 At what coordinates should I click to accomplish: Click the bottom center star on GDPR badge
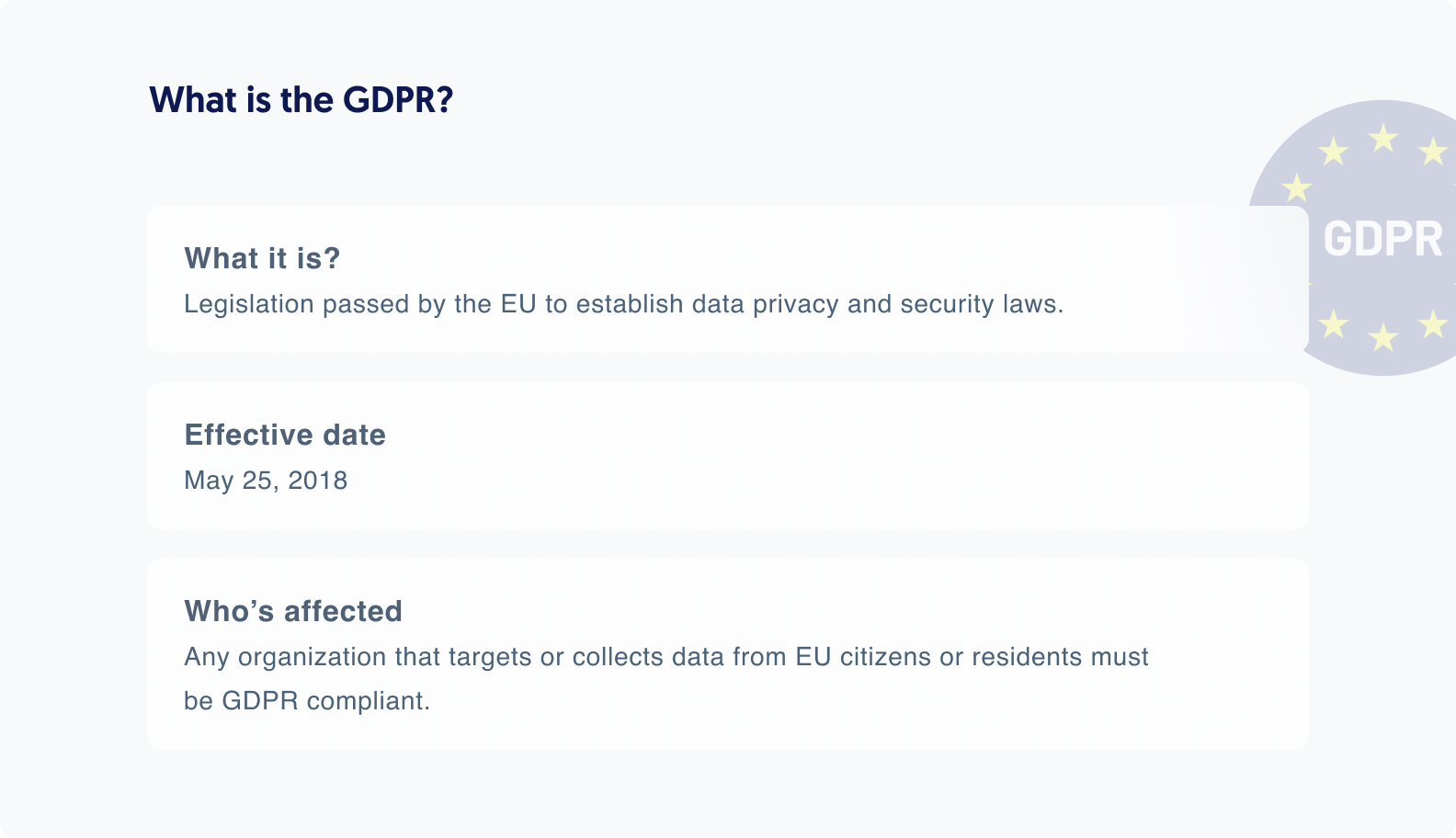[1382, 337]
